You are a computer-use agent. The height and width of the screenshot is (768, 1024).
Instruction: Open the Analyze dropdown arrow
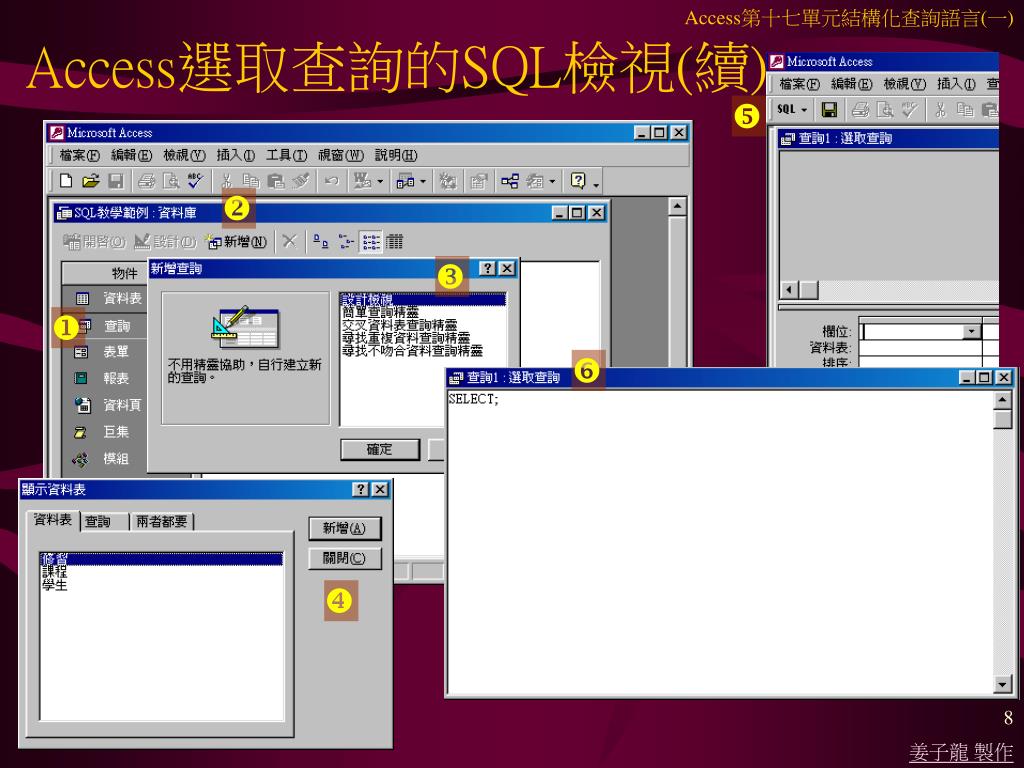(423, 182)
